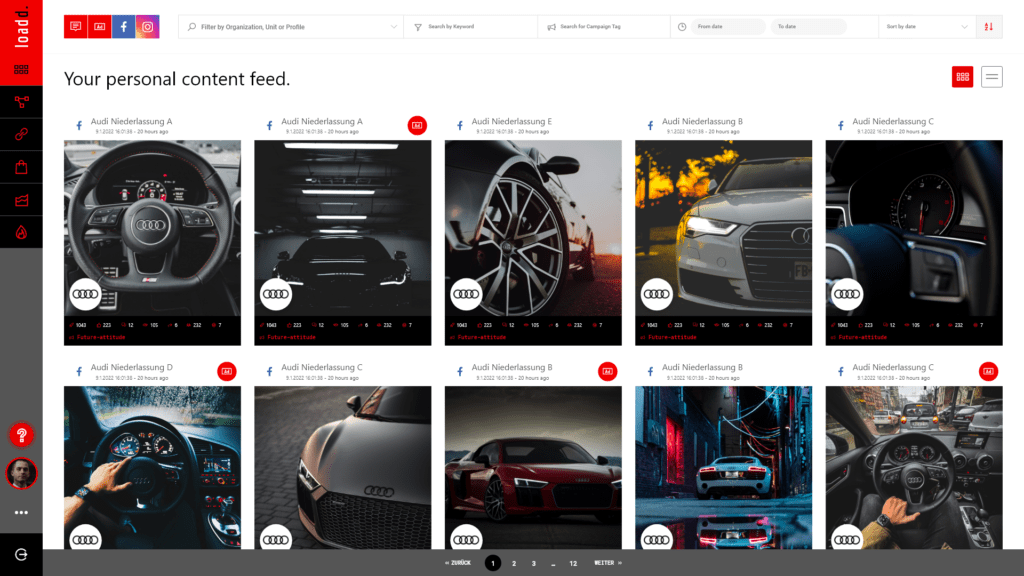Open the rainy driving post by Niederlassung D

pyautogui.click(x=152, y=468)
